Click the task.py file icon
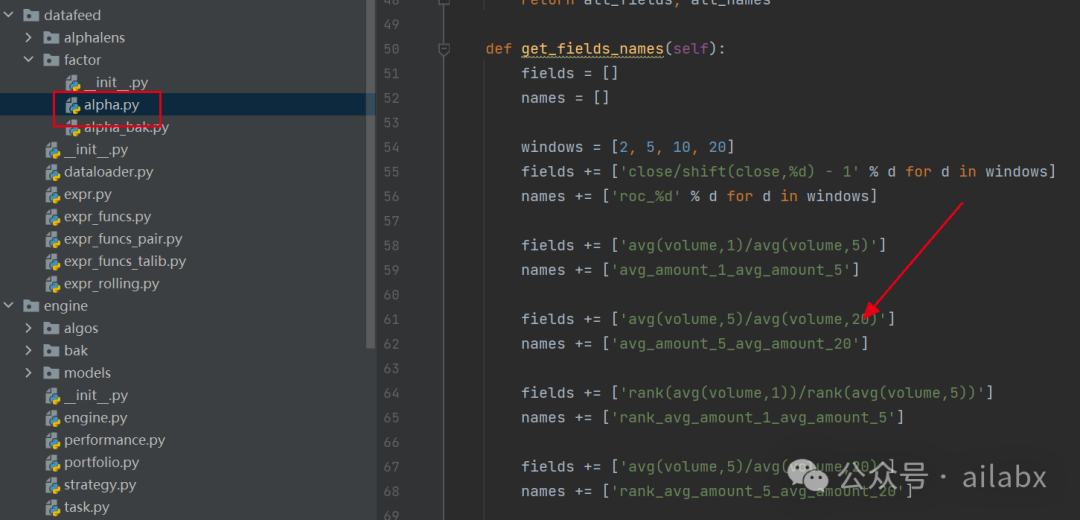 (x=52, y=508)
